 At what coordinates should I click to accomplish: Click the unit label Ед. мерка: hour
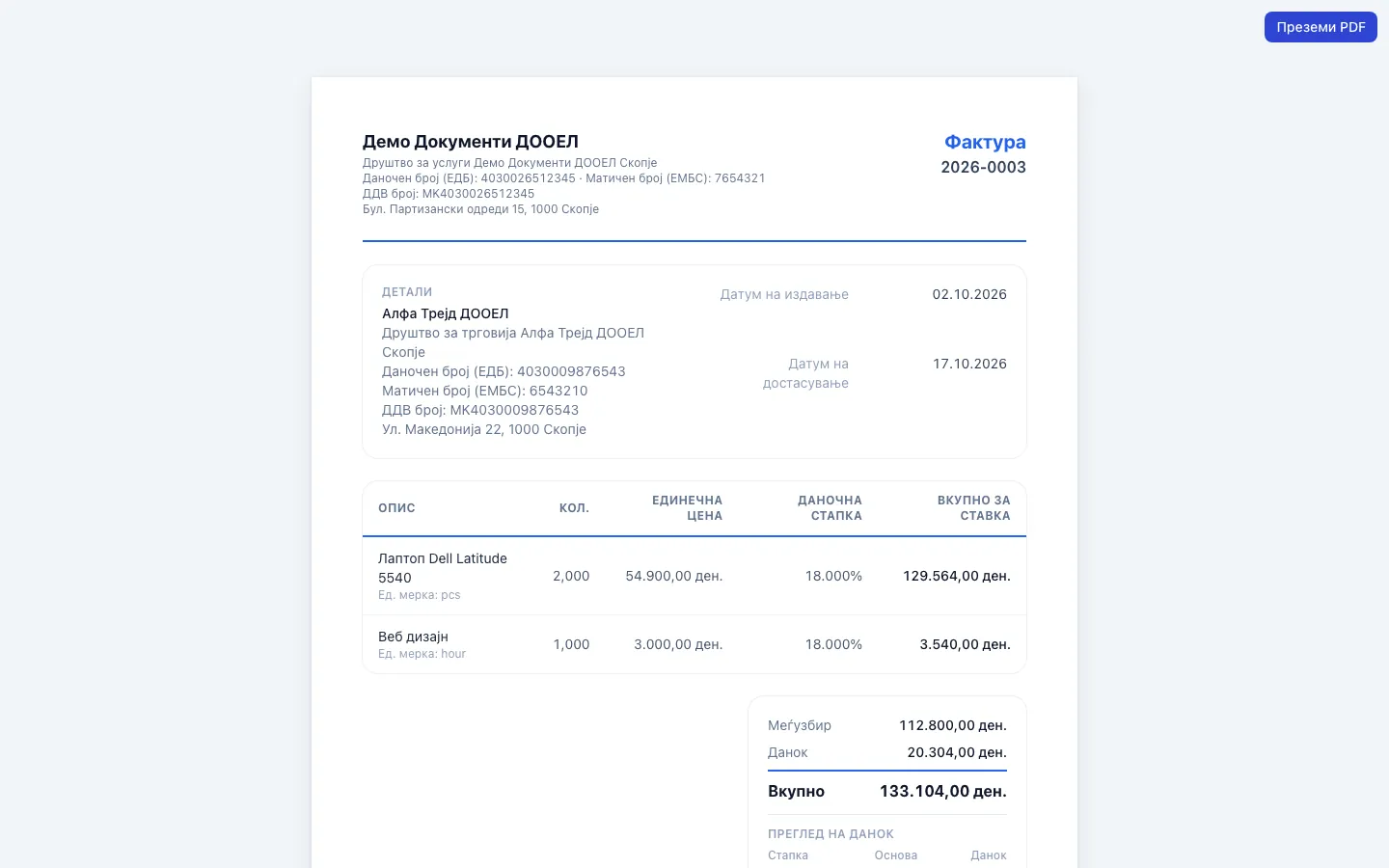[x=422, y=654]
